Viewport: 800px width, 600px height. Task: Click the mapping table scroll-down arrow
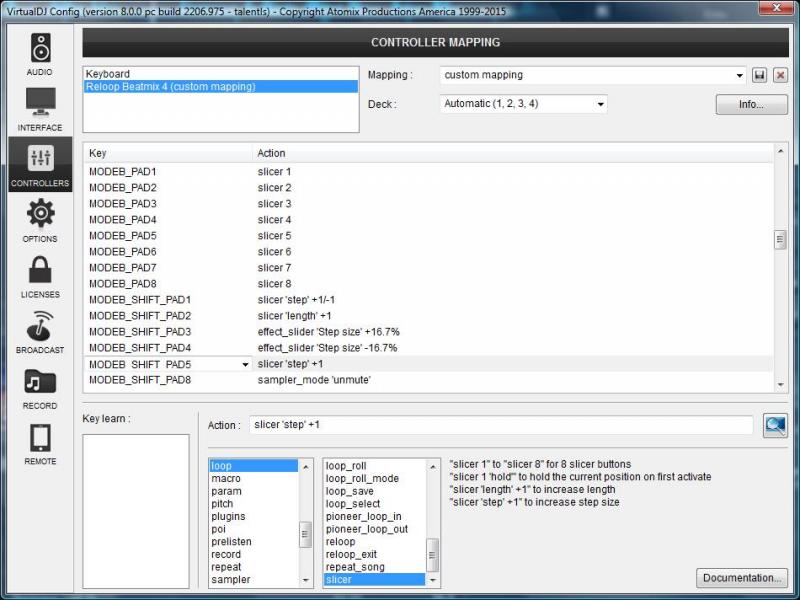(781, 385)
